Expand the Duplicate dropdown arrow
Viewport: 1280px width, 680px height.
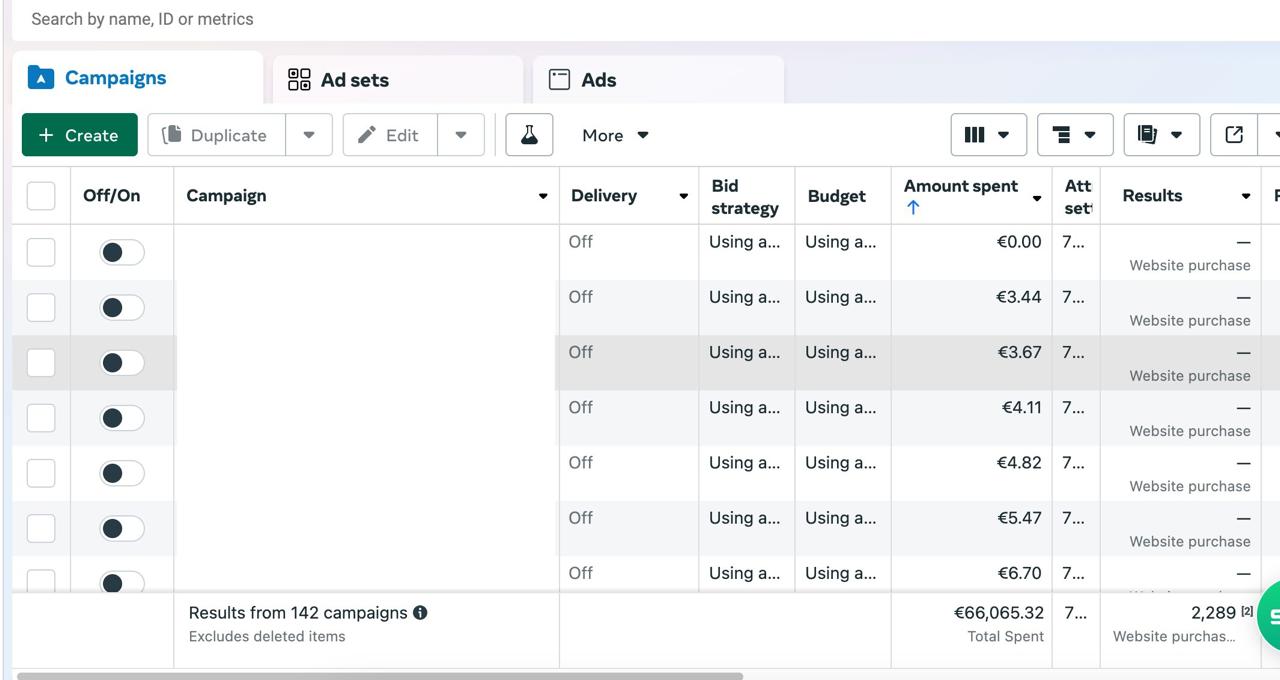point(309,135)
